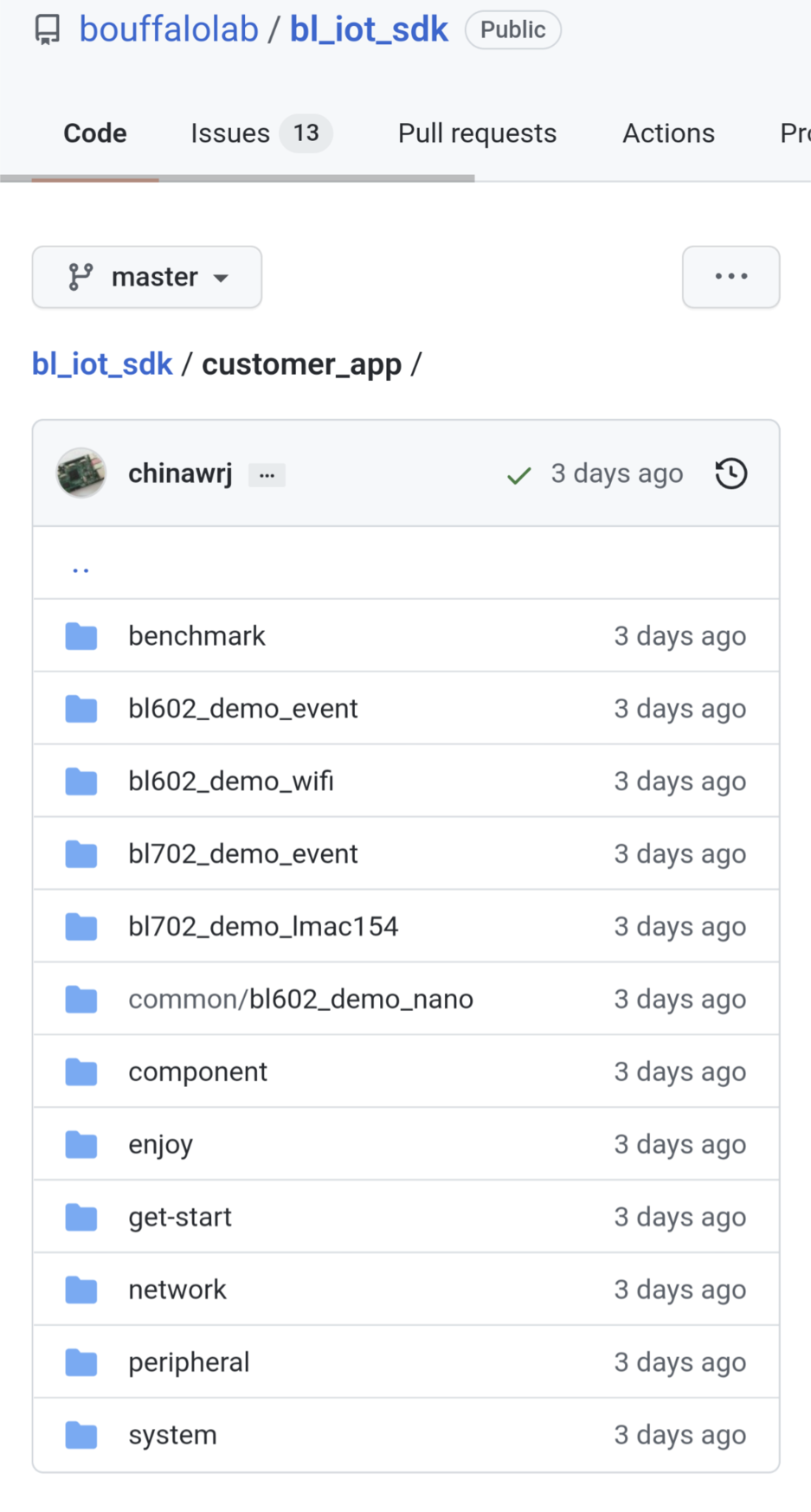
Task: Click the git branch icon on master
Action: (80, 277)
